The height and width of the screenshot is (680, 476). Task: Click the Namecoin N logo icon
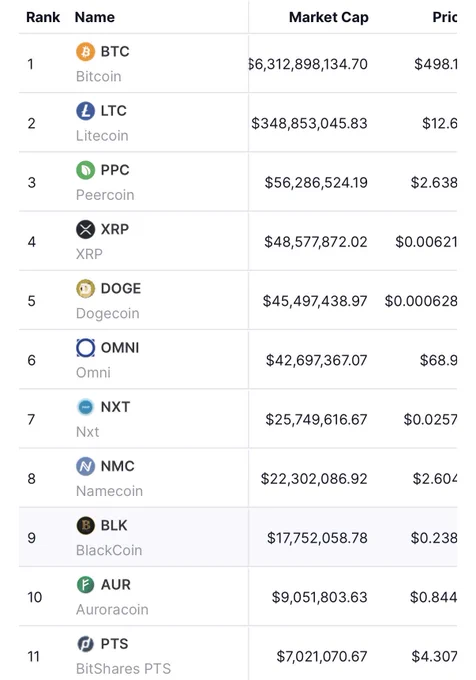coord(85,466)
